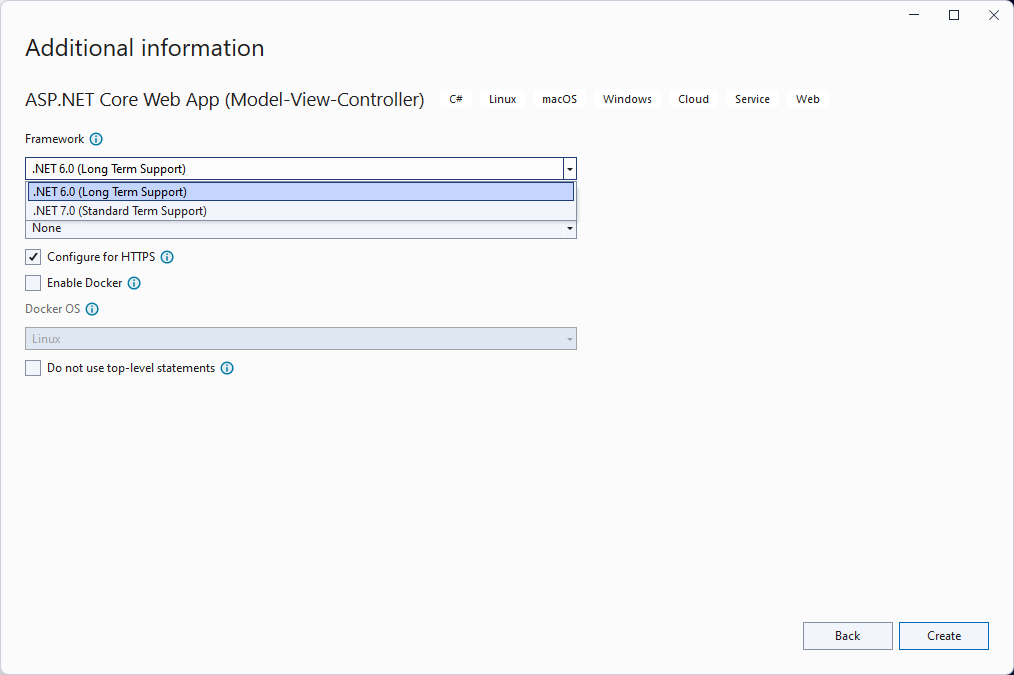View info about top-level statements

pos(227,368)
